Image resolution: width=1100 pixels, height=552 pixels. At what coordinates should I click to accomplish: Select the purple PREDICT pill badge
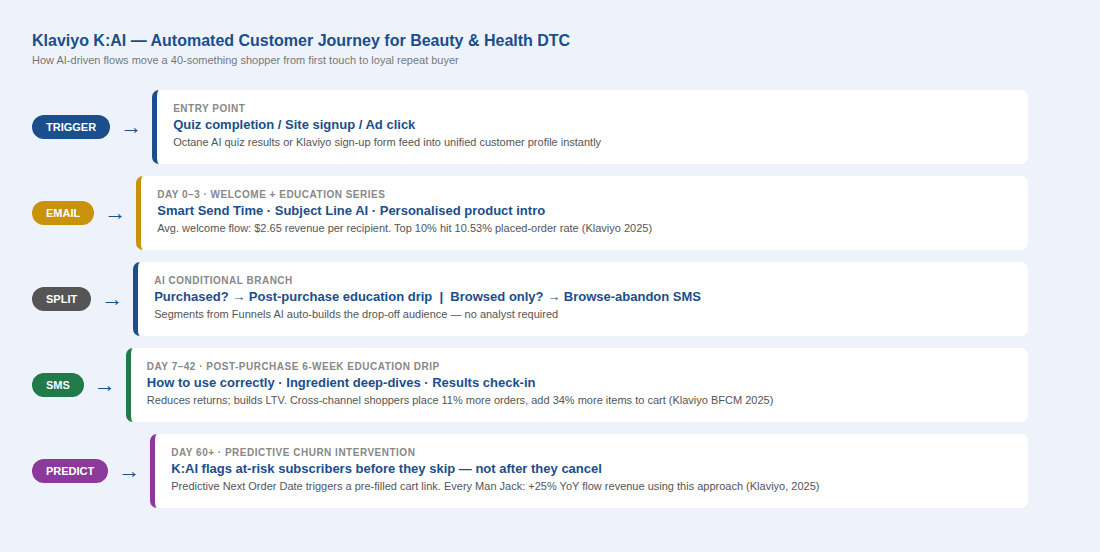(x=70, y=471)
